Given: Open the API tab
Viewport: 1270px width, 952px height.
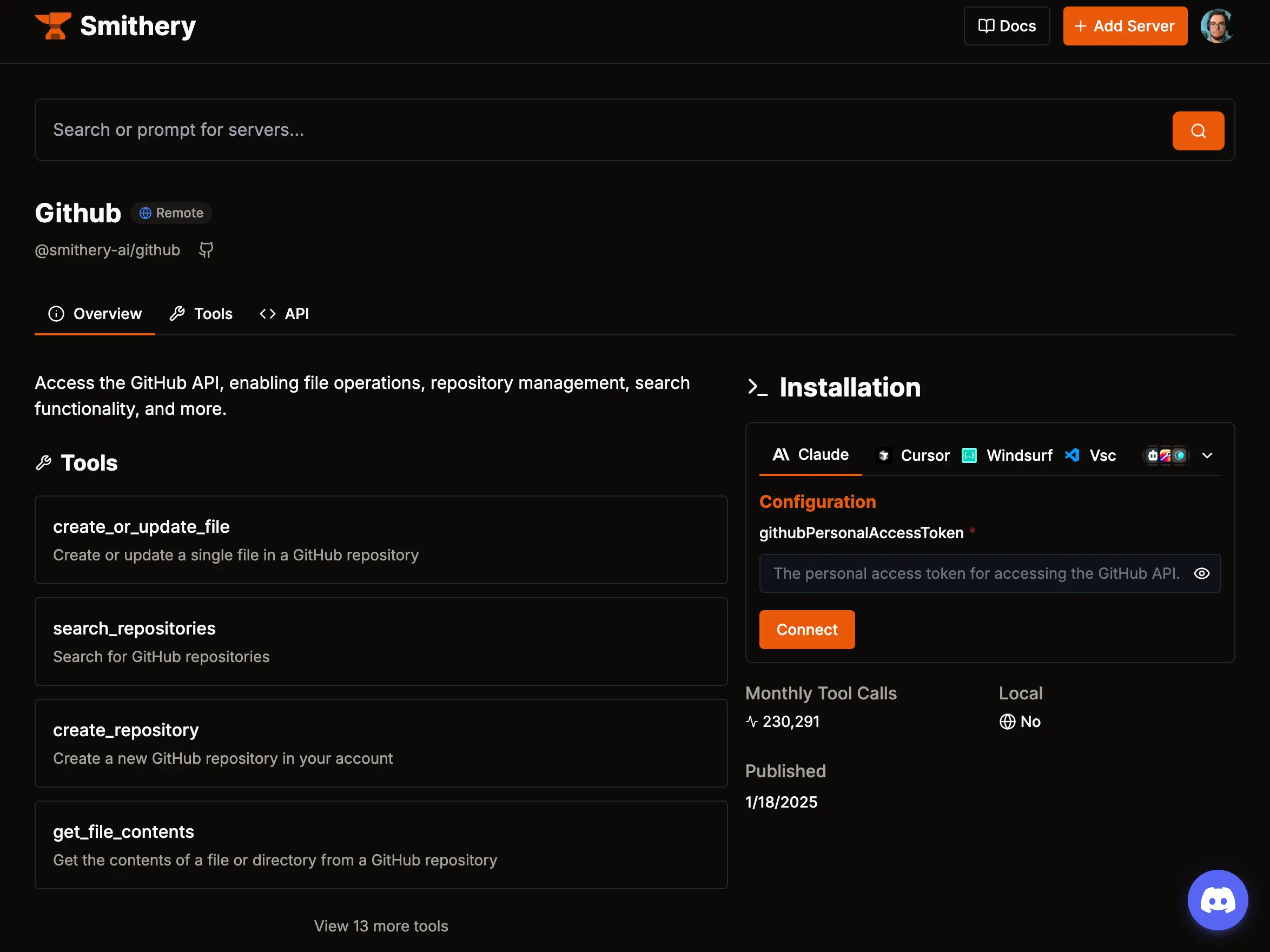Looking at the screenshot, I should pos(284,314).
